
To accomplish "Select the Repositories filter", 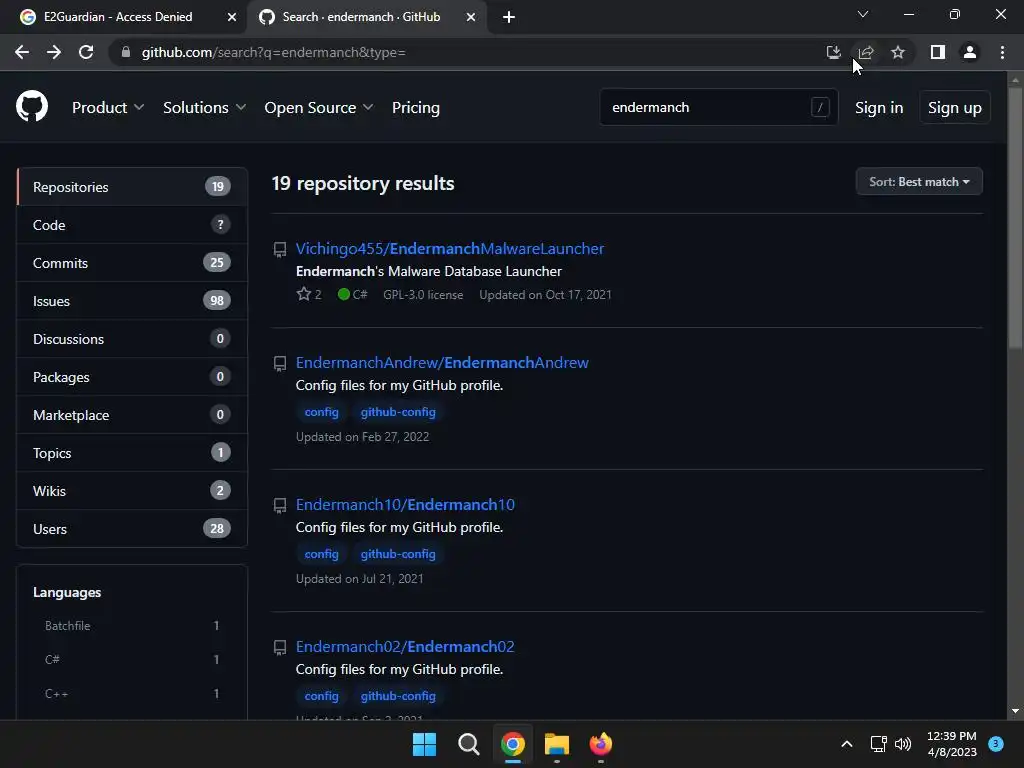I will 132,187.
